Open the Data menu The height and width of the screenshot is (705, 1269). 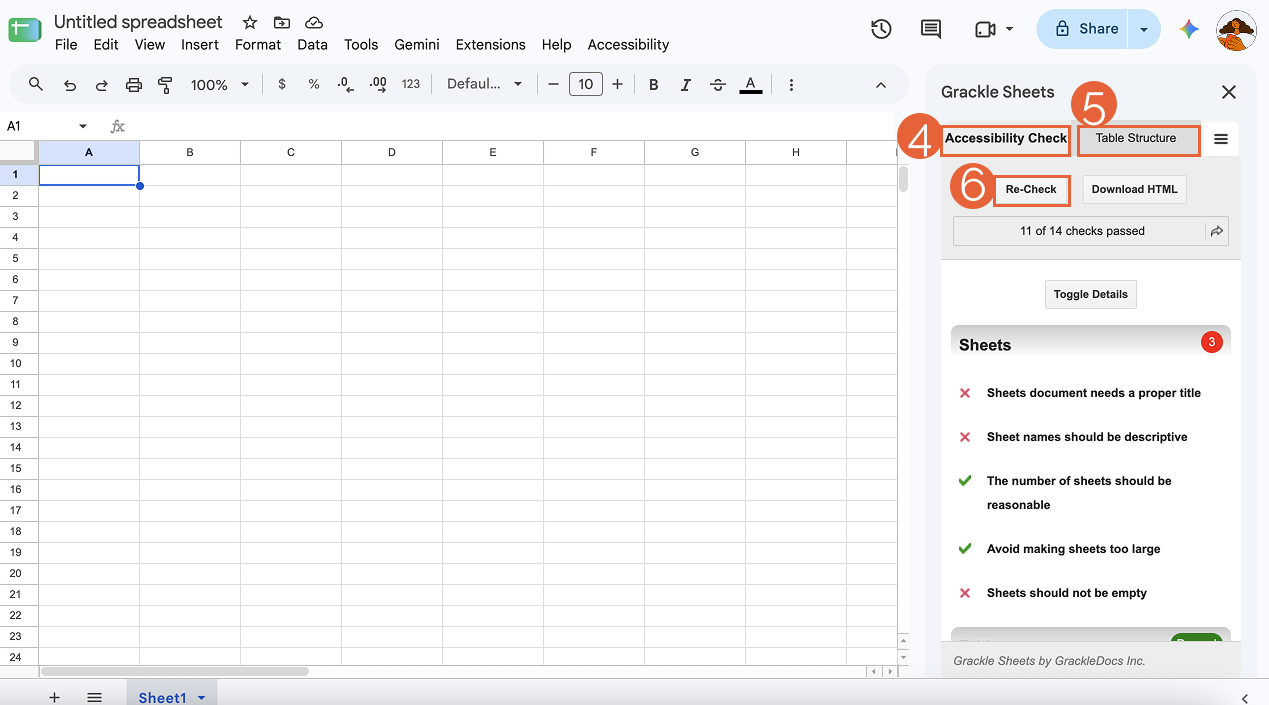coord(312,44)
